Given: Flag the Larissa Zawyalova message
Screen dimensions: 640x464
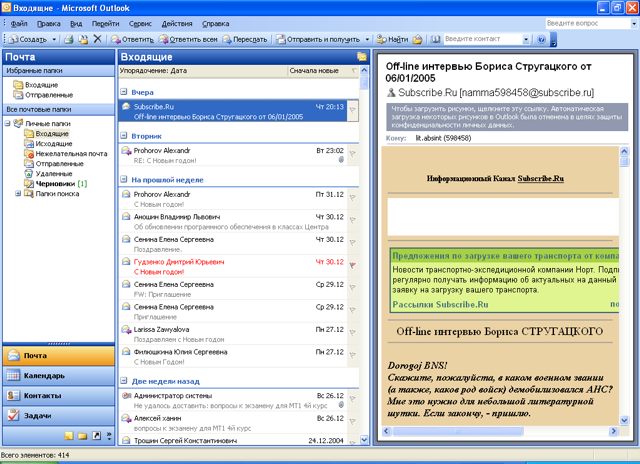Looking at the screenshot, I should pos(353,333).
